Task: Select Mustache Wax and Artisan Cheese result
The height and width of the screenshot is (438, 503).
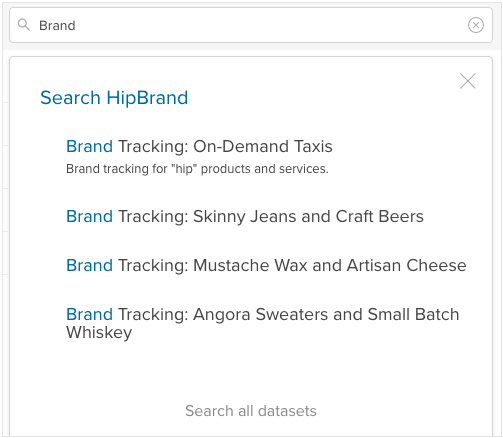Action: click(x=266, y=265)
